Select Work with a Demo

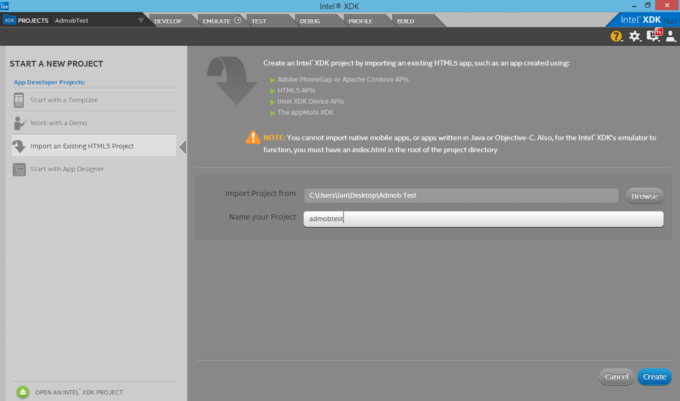click(x=94, y=123)
